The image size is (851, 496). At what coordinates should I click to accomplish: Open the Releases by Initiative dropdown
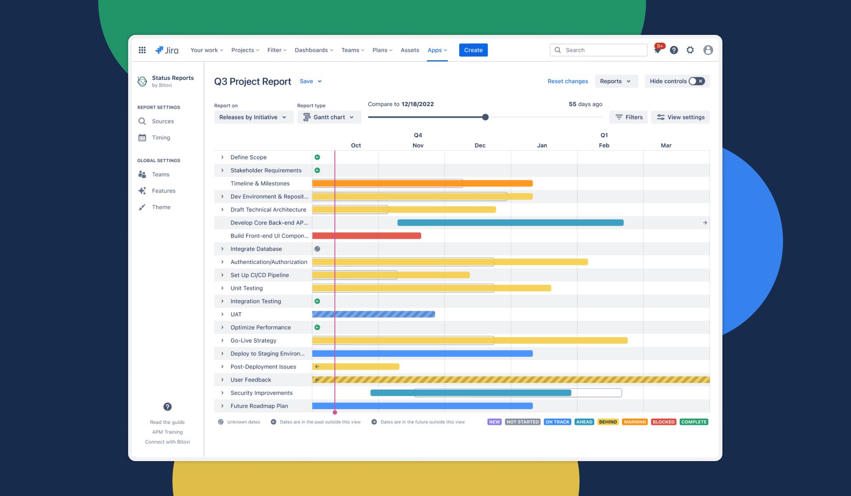[253, 117]
